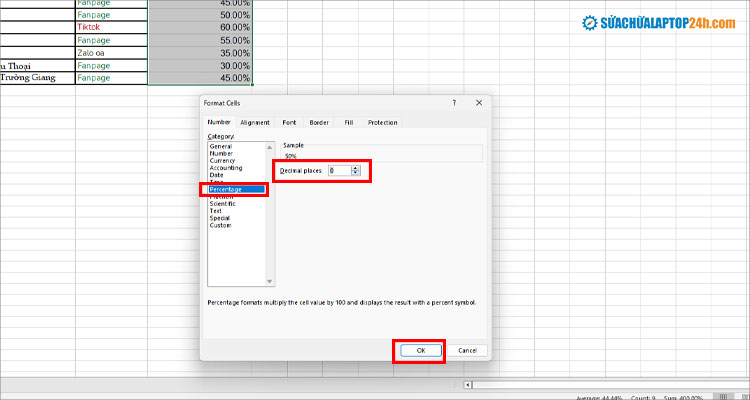Pick the Date category
This screenshot has width=750, height=400.
pyautogui.click(x=216, y=175)
